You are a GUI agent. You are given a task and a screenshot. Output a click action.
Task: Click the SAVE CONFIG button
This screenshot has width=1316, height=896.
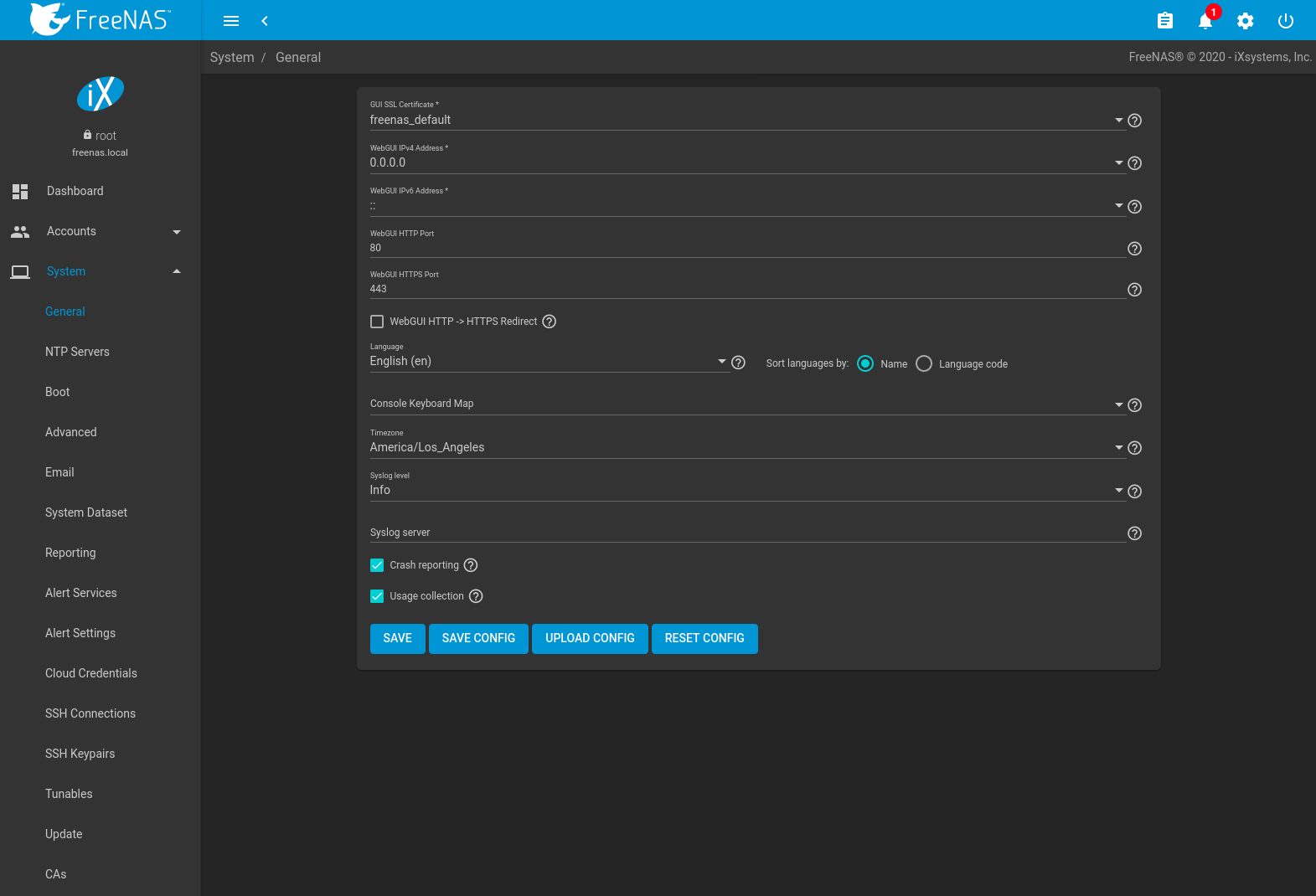pos(478,638)
